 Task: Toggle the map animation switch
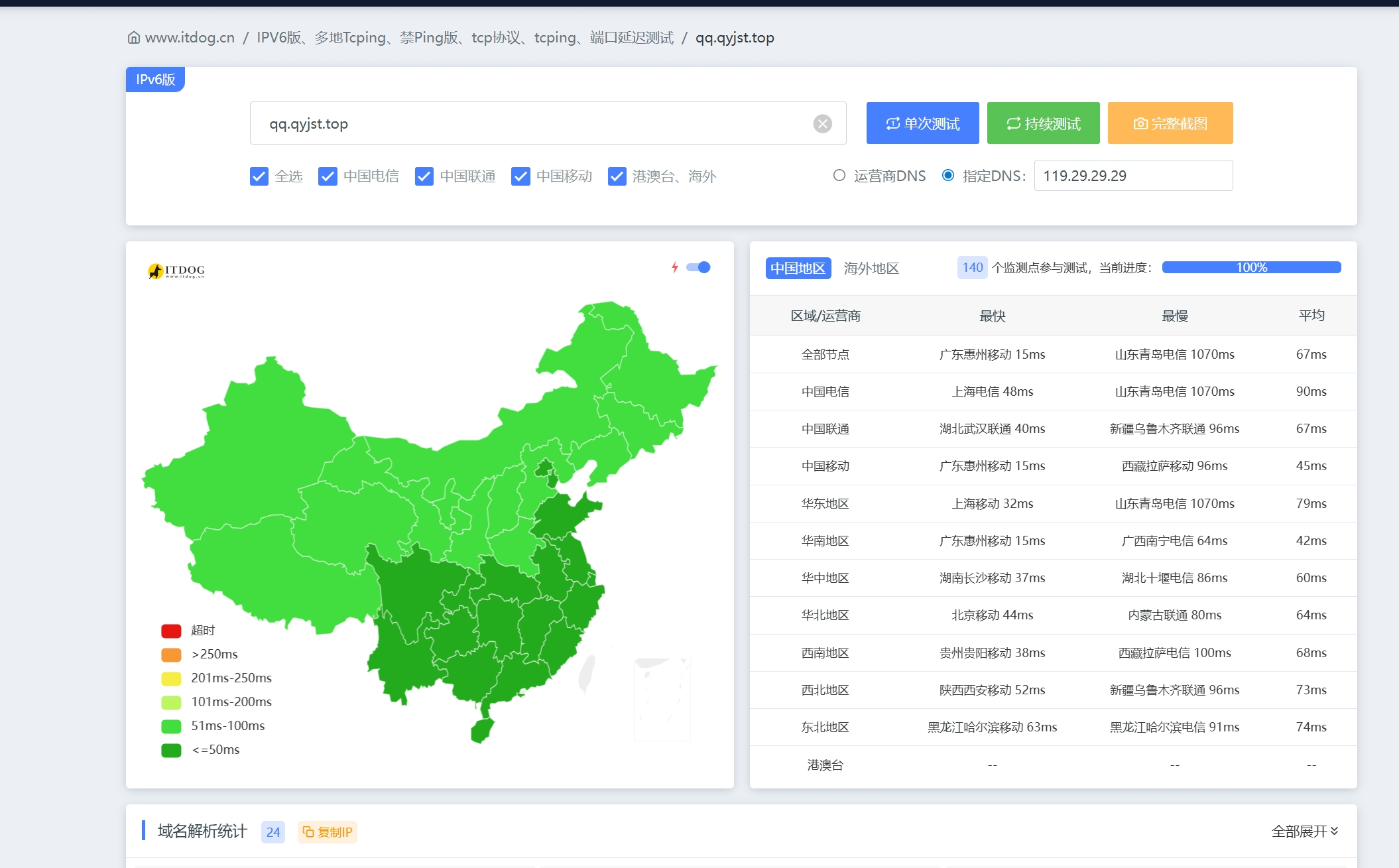point(698,267)
